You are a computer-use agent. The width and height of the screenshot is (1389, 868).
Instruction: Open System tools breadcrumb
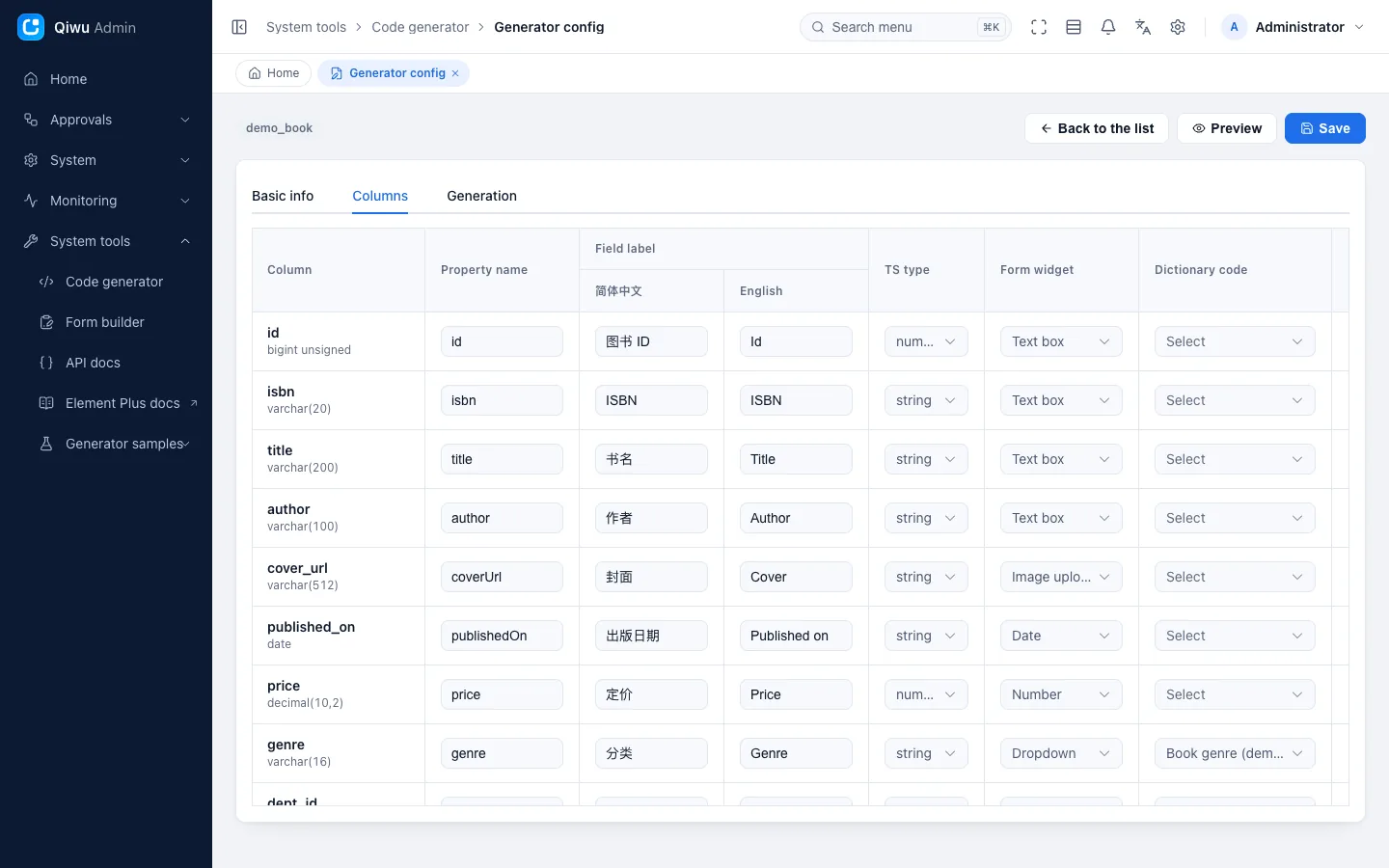point(306,27)
